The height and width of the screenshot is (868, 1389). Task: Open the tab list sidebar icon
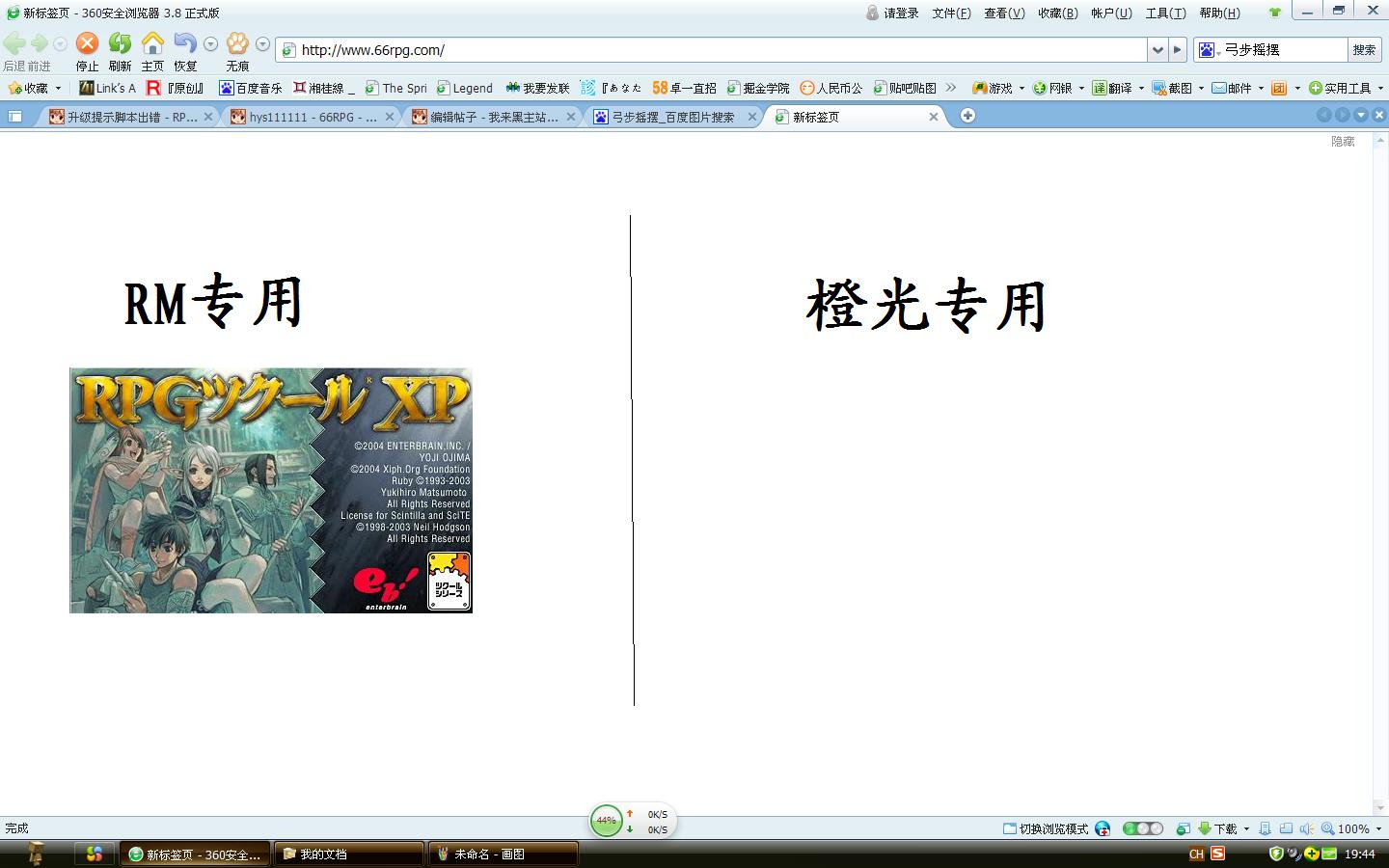coord(14,117)
